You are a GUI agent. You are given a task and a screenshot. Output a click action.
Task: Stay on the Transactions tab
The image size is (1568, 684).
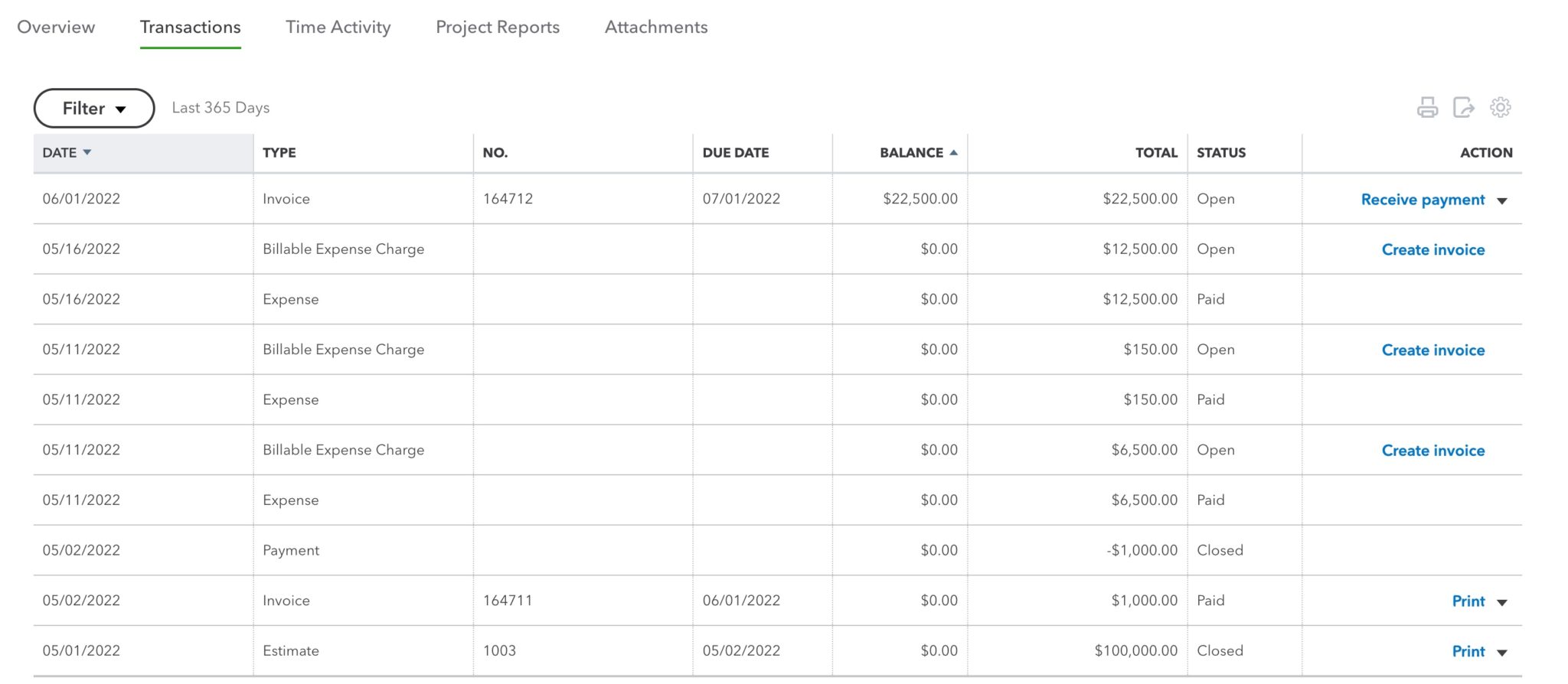pos(190,27)
